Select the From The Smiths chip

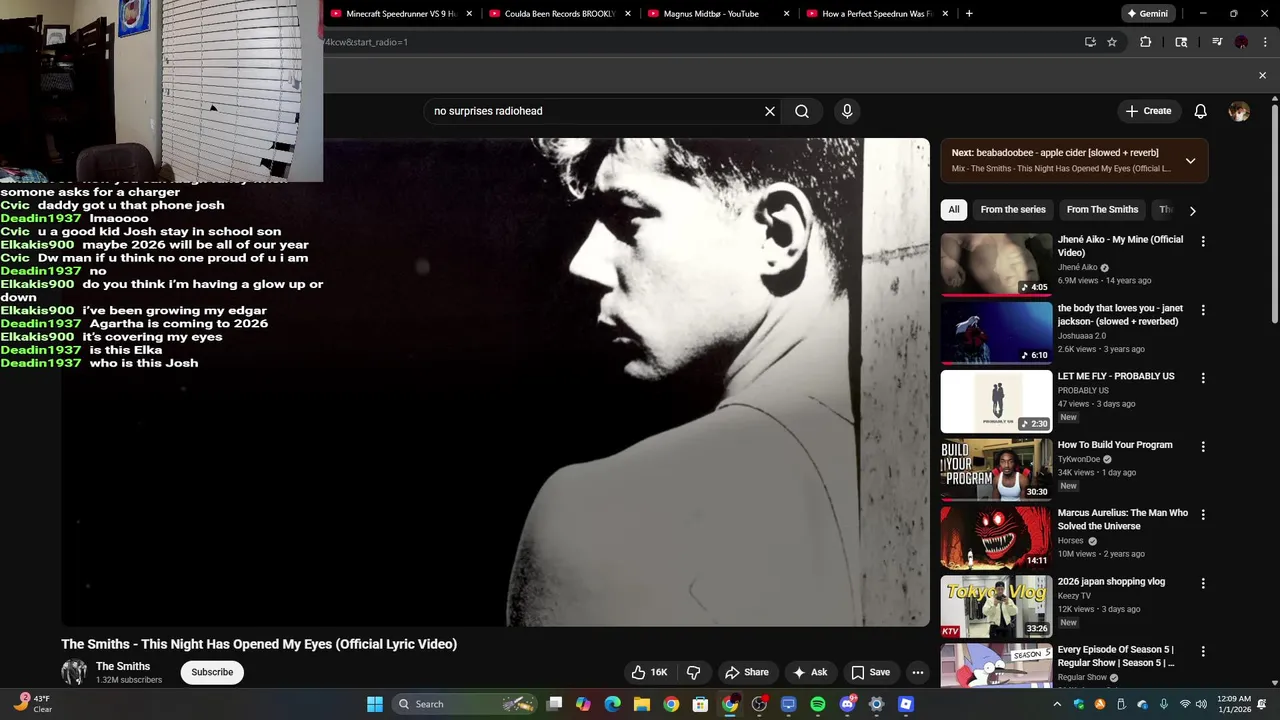[x=1102, y=210]
